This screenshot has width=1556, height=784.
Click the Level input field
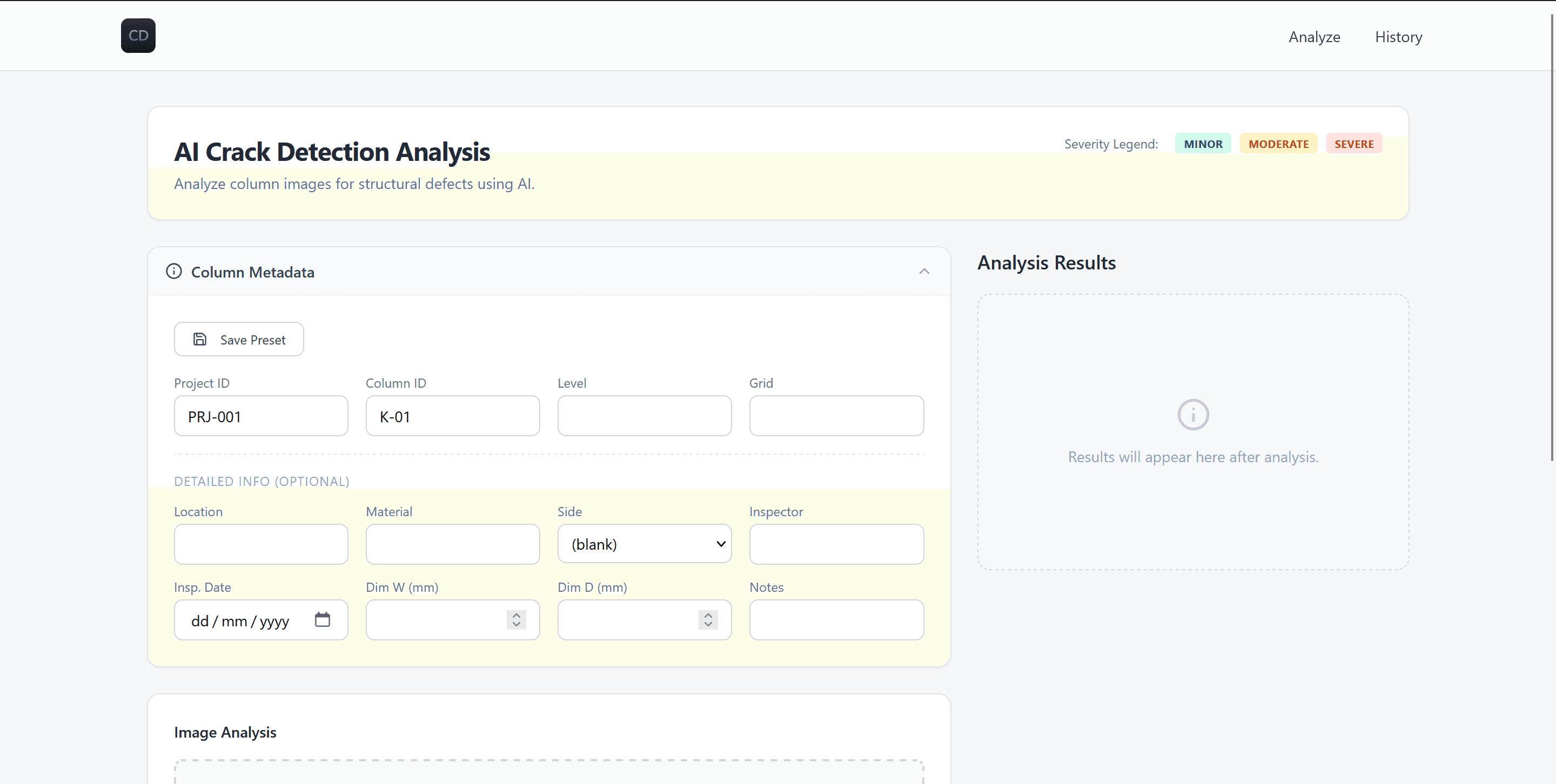pos(644,416)
